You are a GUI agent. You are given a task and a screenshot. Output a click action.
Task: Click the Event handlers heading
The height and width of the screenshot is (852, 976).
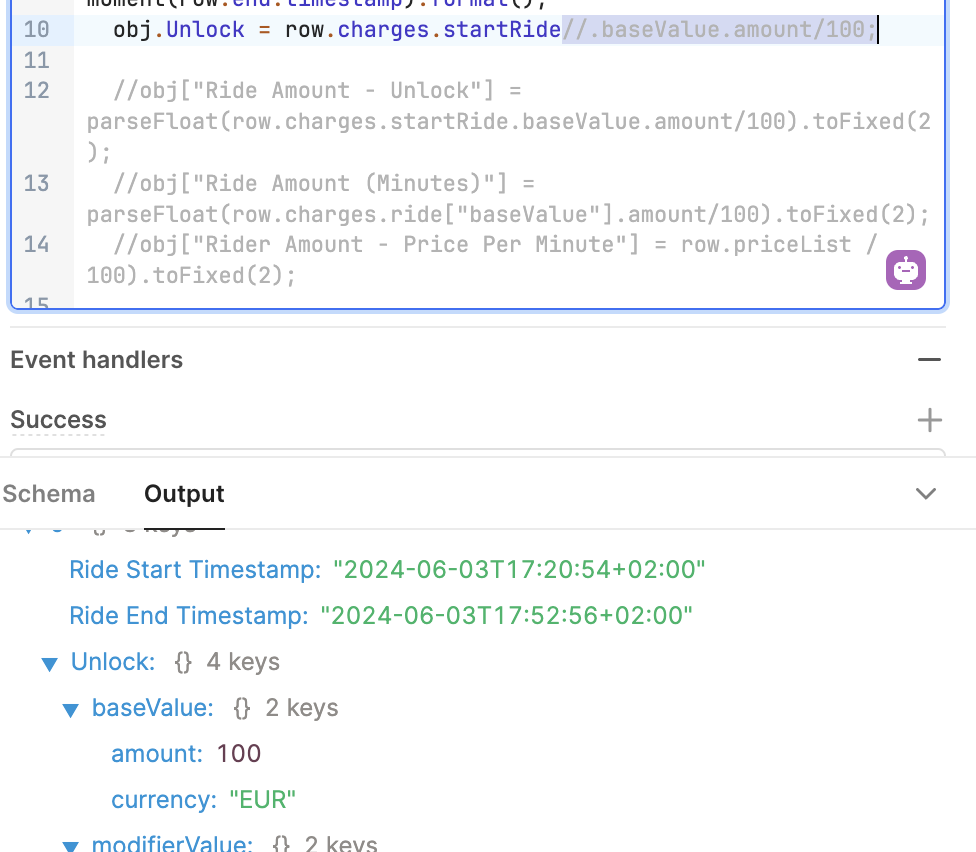pyautogui.click(x=96, y=360)
